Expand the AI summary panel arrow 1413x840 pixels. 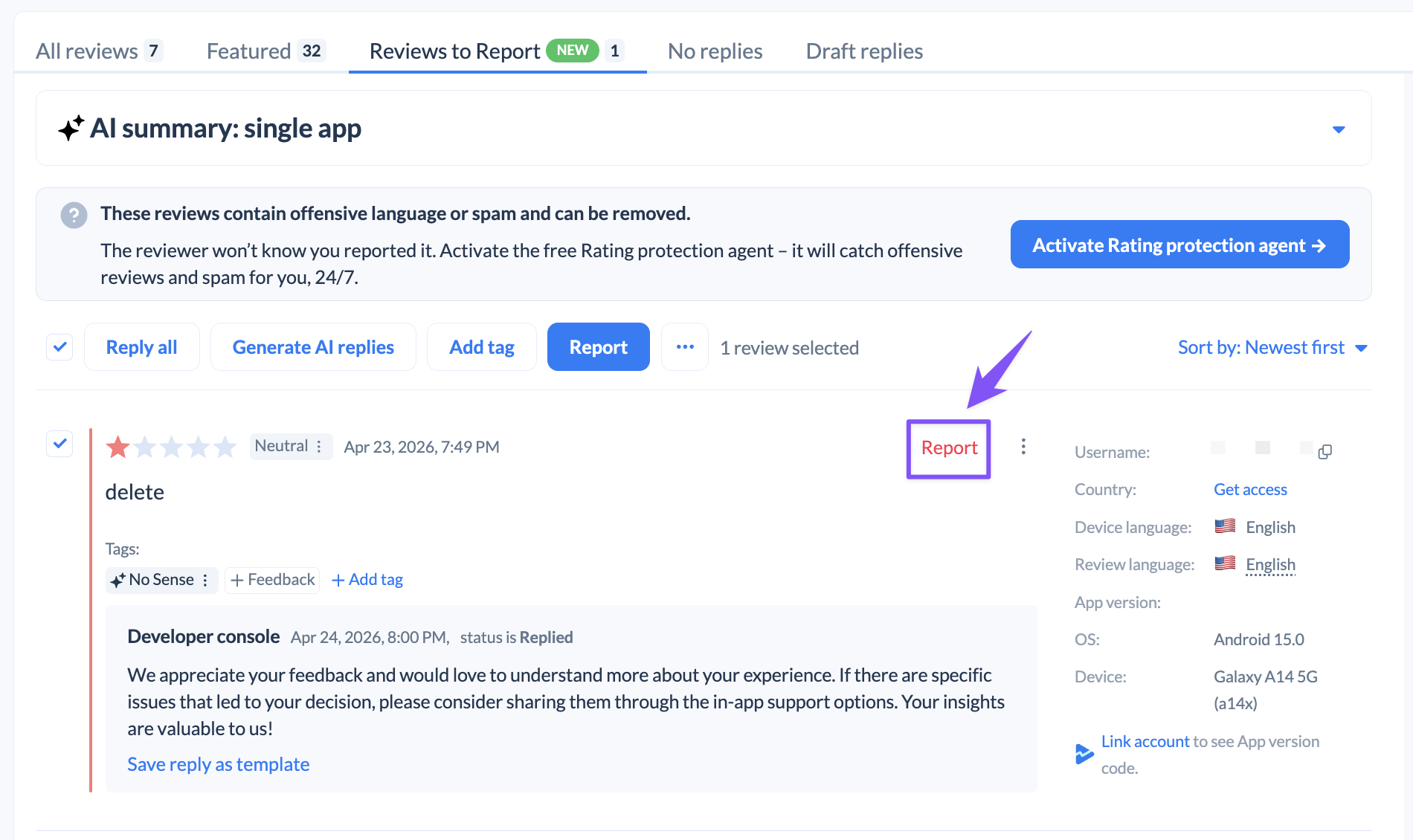pyautogui.click(x=1339, y=129)
